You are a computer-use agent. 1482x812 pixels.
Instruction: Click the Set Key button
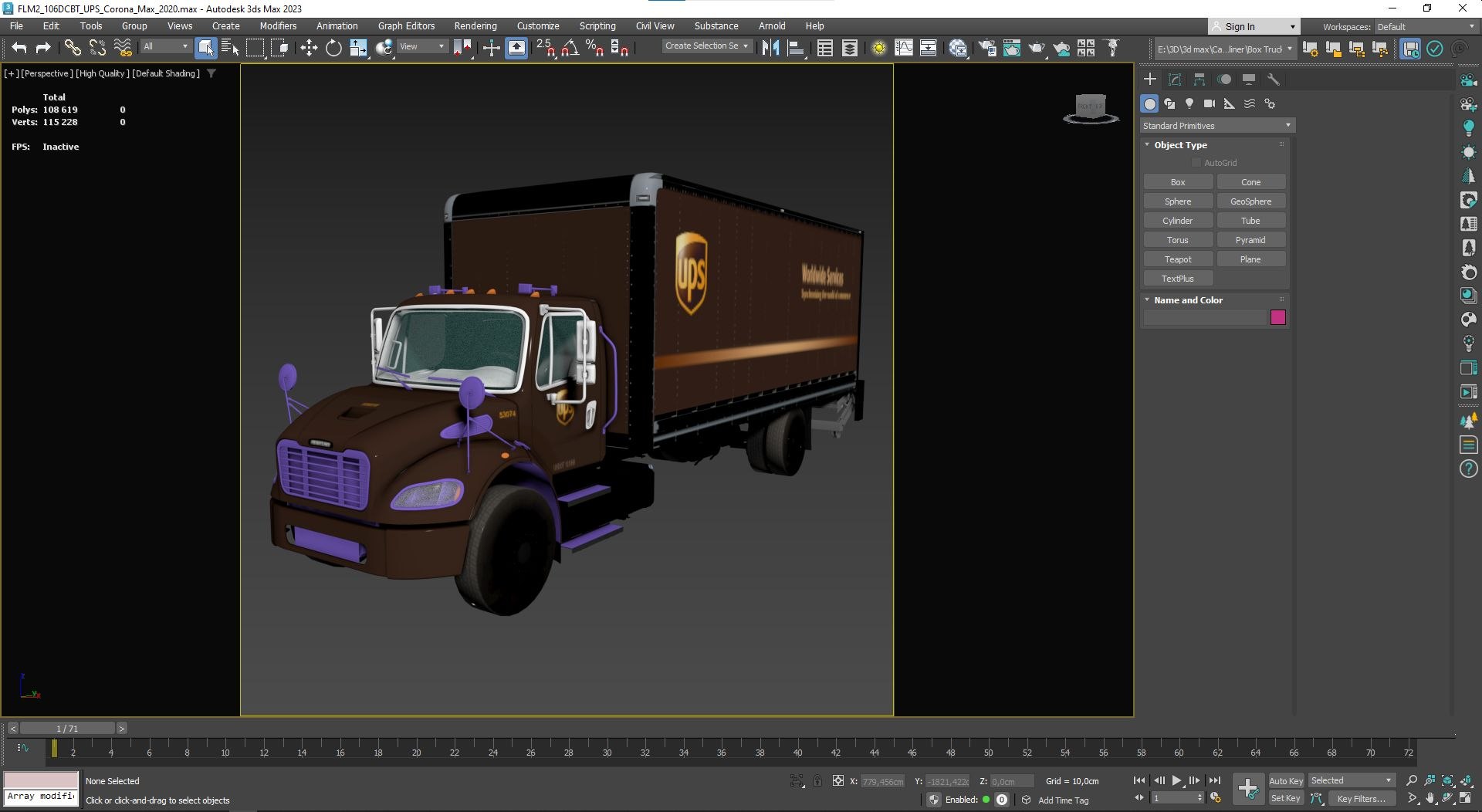tap(1285, 799)
